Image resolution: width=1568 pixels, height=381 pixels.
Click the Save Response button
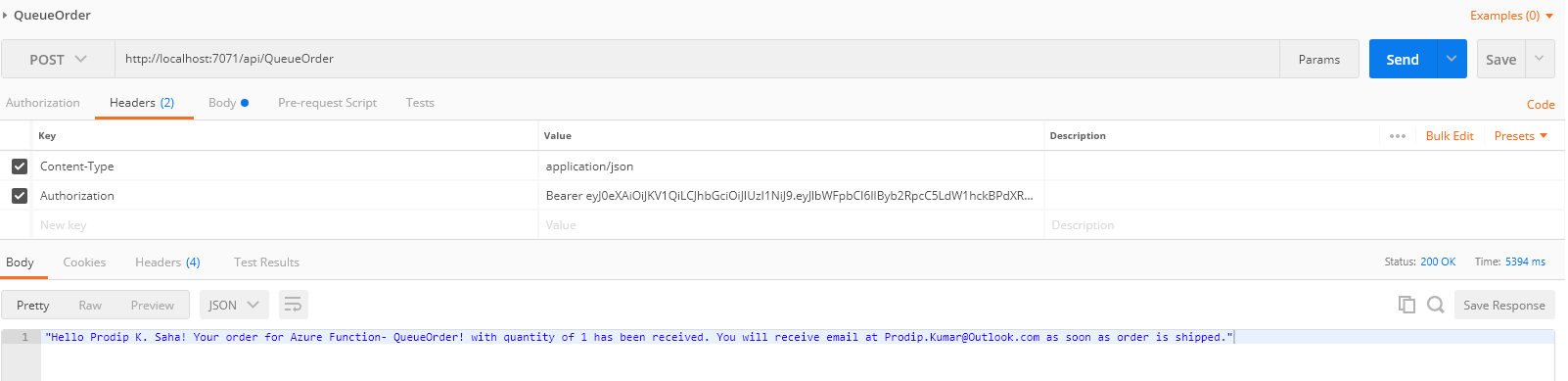tap(1503, 305)
